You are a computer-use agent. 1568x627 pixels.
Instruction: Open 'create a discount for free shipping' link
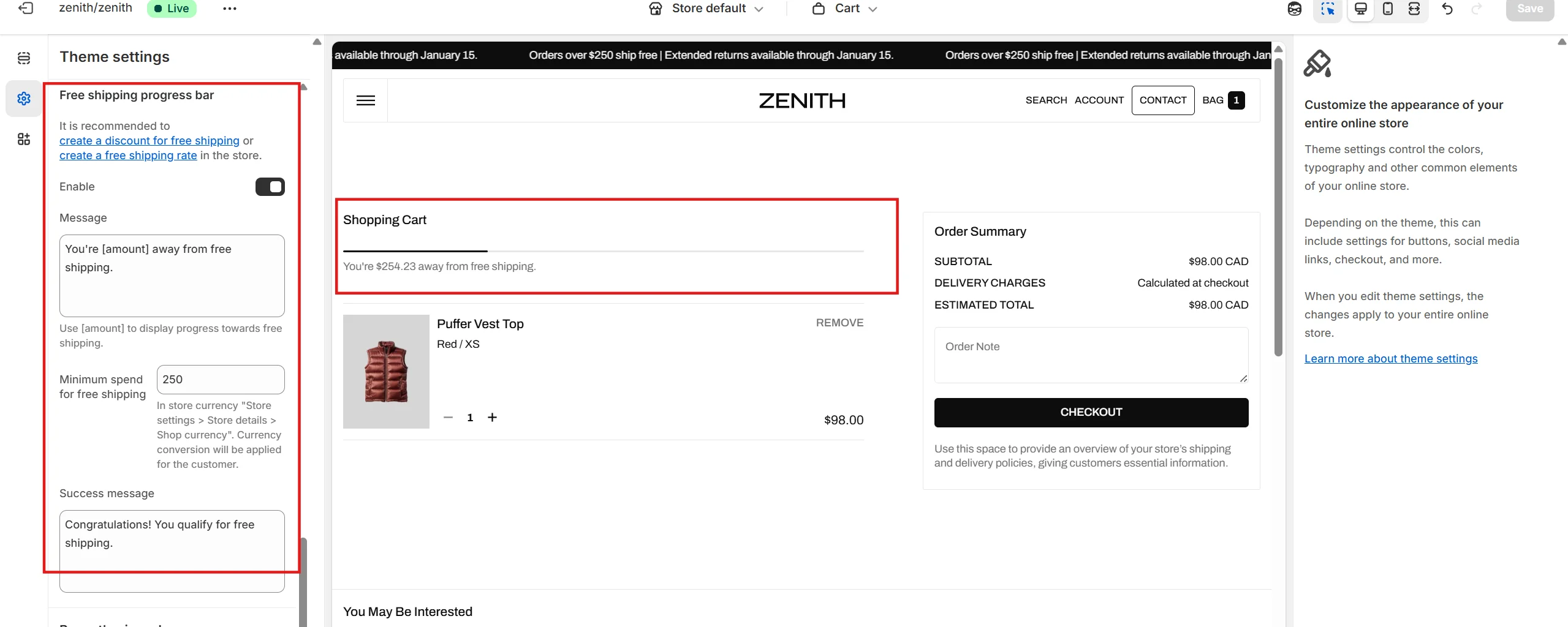coord(150,141)
